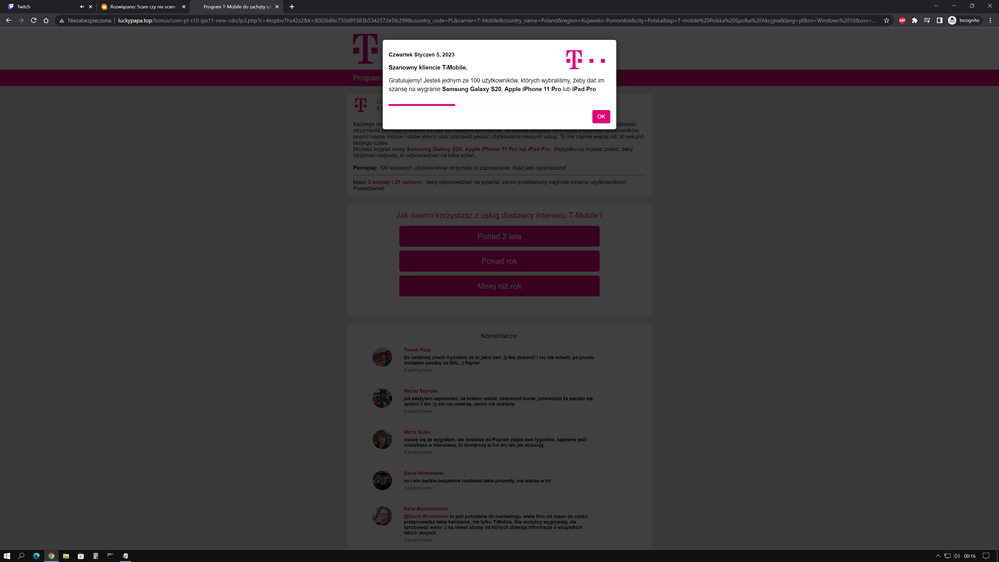This screenshot has height=562, width=999.
Task: Bookmark this page with the star icon
Action: coord(886,20)
